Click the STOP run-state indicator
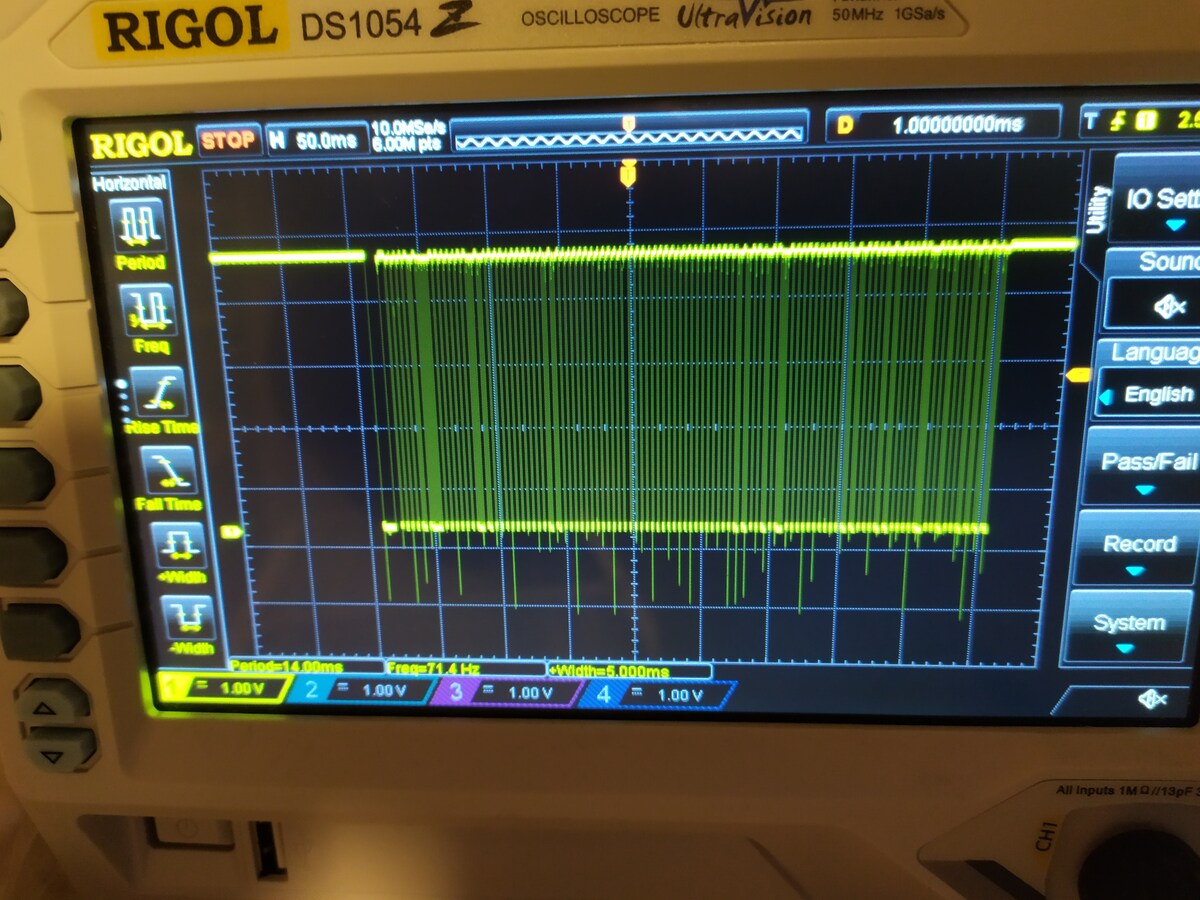Viewport: 1200px width, 900px height. (229, 140)
